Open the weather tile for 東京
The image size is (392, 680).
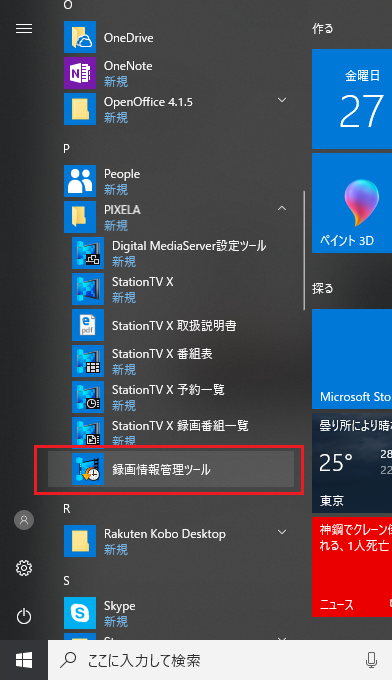(x=352, y=463)
